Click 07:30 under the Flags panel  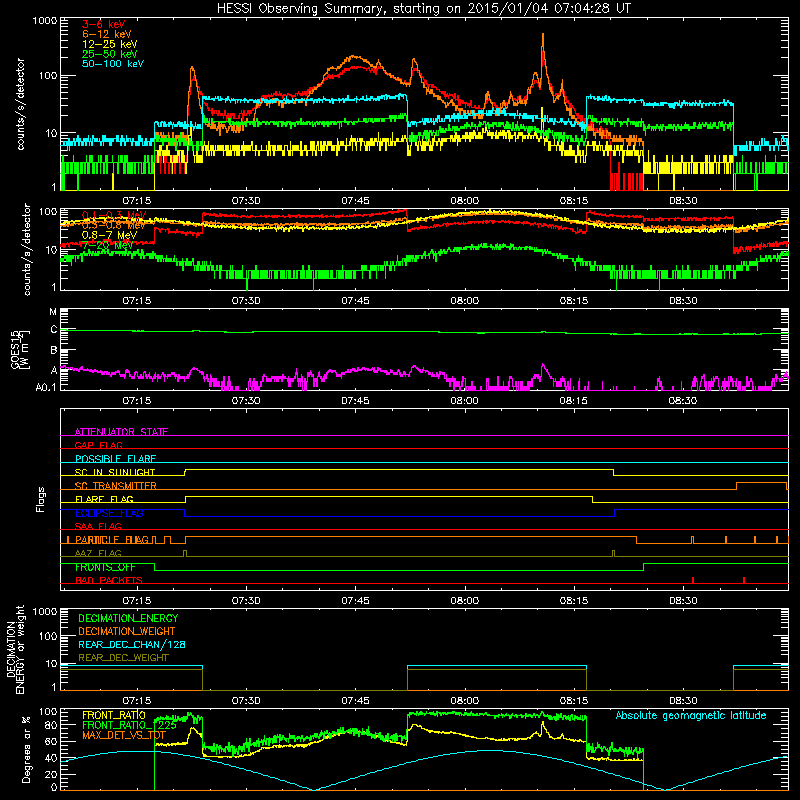[246, 601]
